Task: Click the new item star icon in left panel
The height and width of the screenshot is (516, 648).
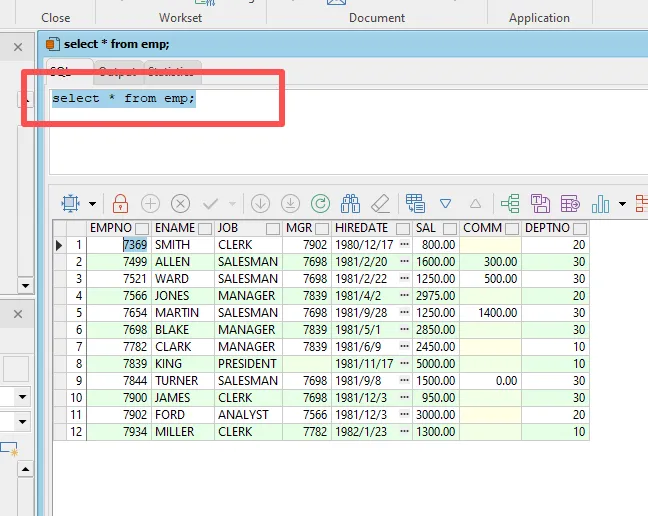Action: click(x=10, y=449)
